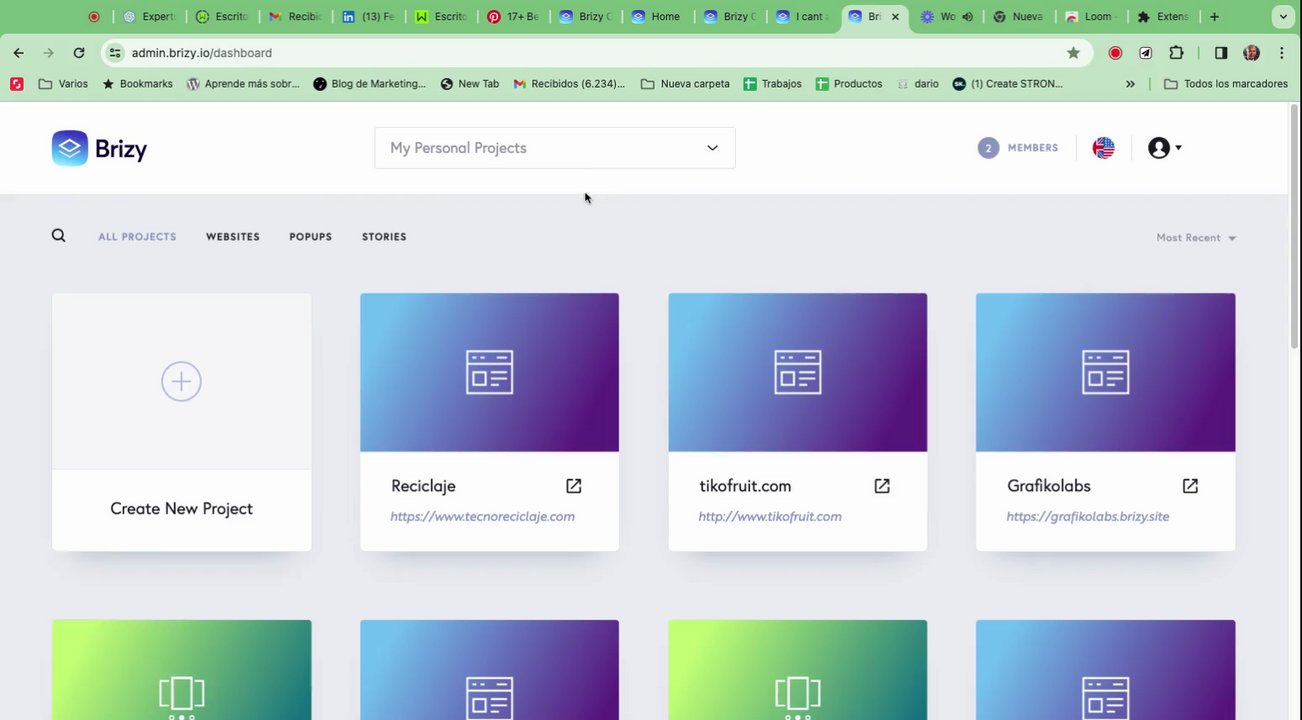Open Todos los marcadores folder
Screen dimensions: 1302x720
tap(1226, 84)
